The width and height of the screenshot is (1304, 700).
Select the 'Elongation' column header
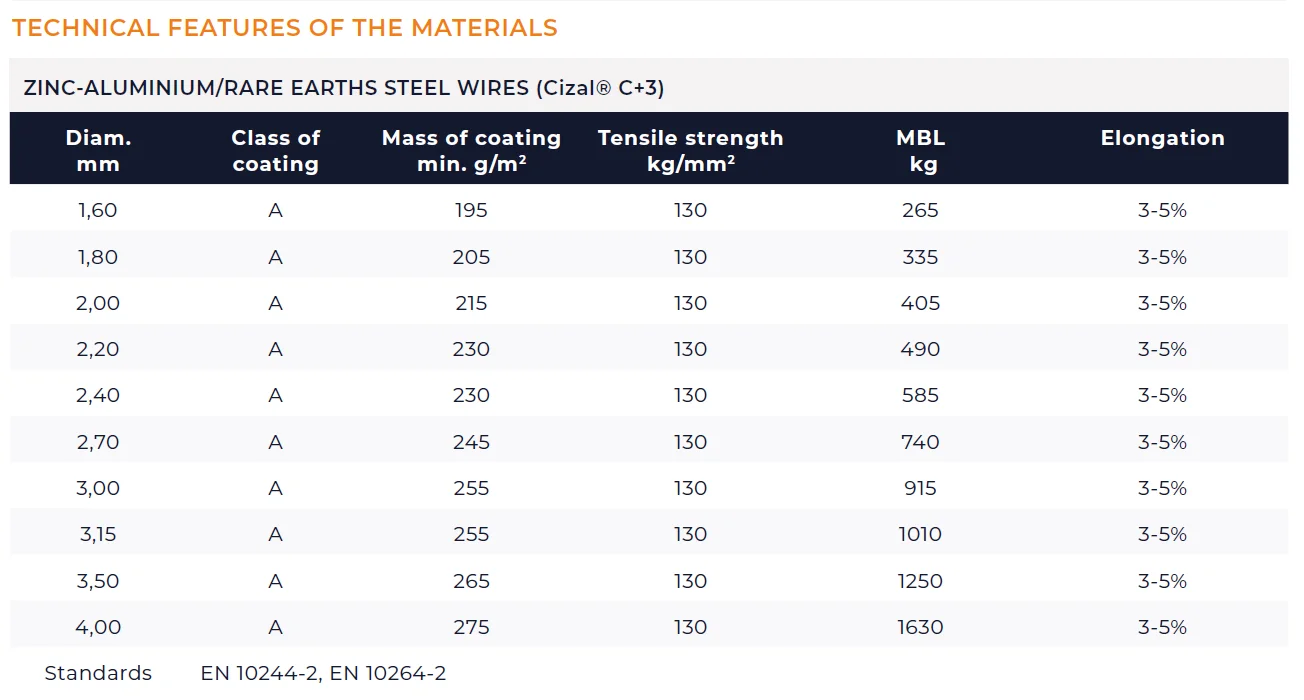point(1162,139)
